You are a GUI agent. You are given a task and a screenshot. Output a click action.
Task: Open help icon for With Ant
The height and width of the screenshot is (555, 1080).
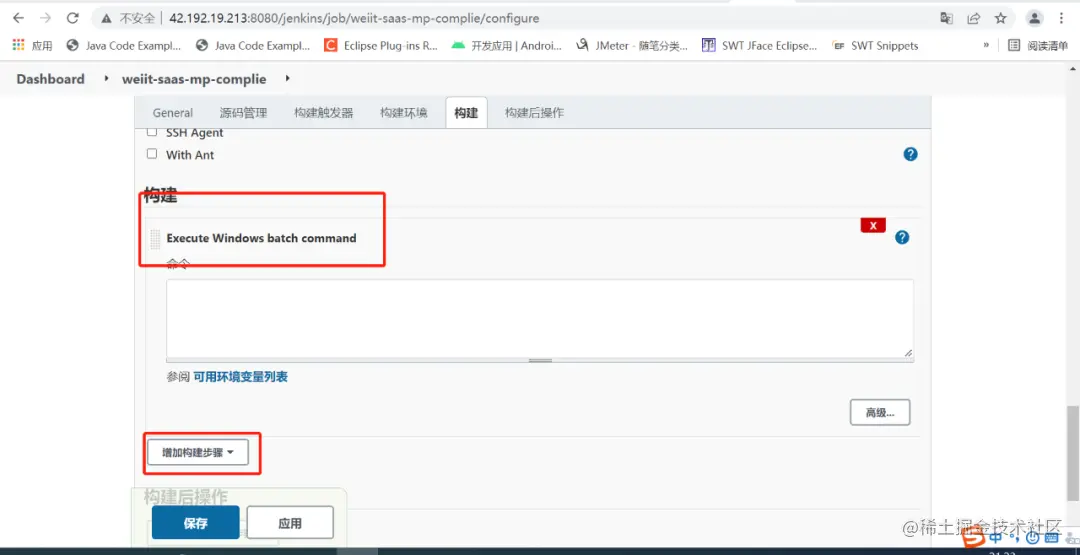[910, 154]
